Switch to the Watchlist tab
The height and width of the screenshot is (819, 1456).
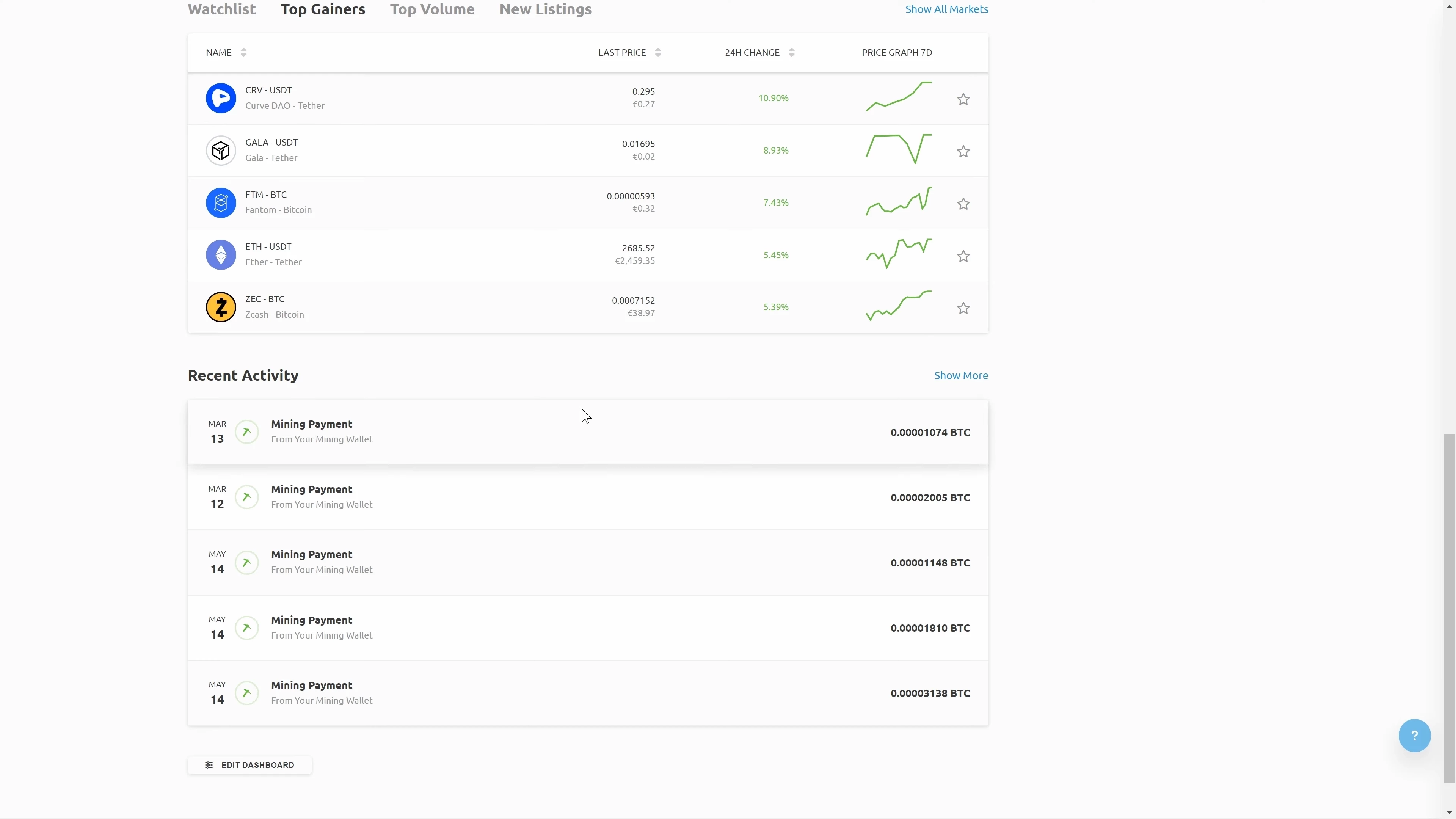(221, 9)
